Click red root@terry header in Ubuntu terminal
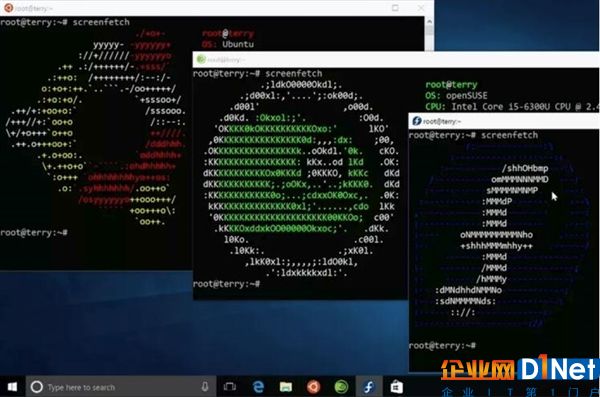Screen dimensions: 600x397 (x=228, y=33)
